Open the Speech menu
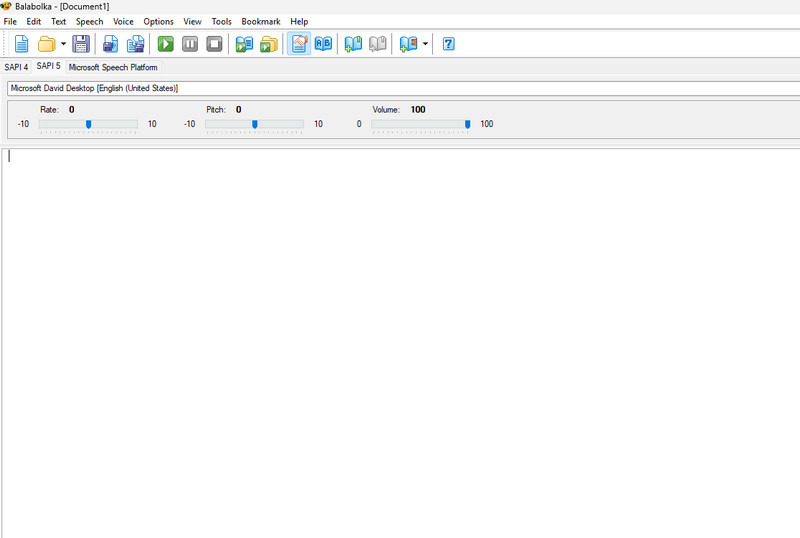 [x=89, y=21]
